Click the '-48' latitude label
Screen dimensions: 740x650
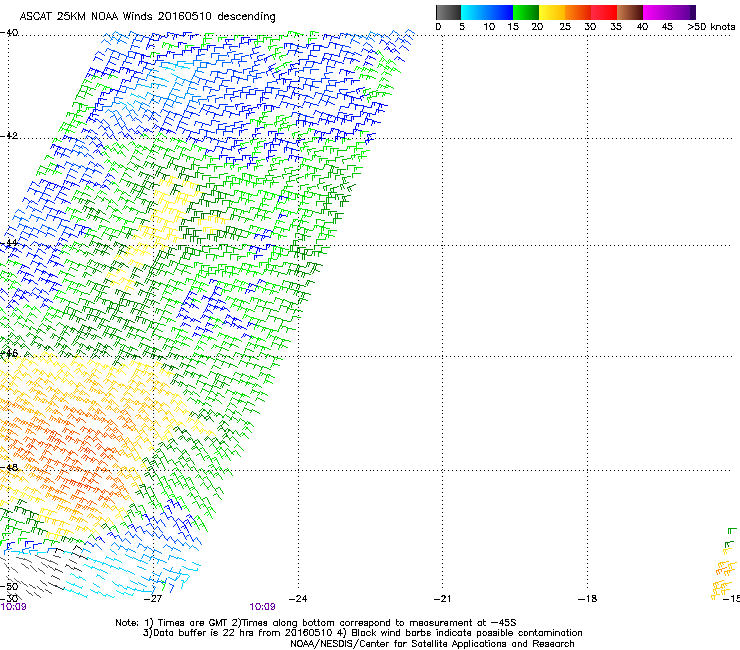[9, 467]
